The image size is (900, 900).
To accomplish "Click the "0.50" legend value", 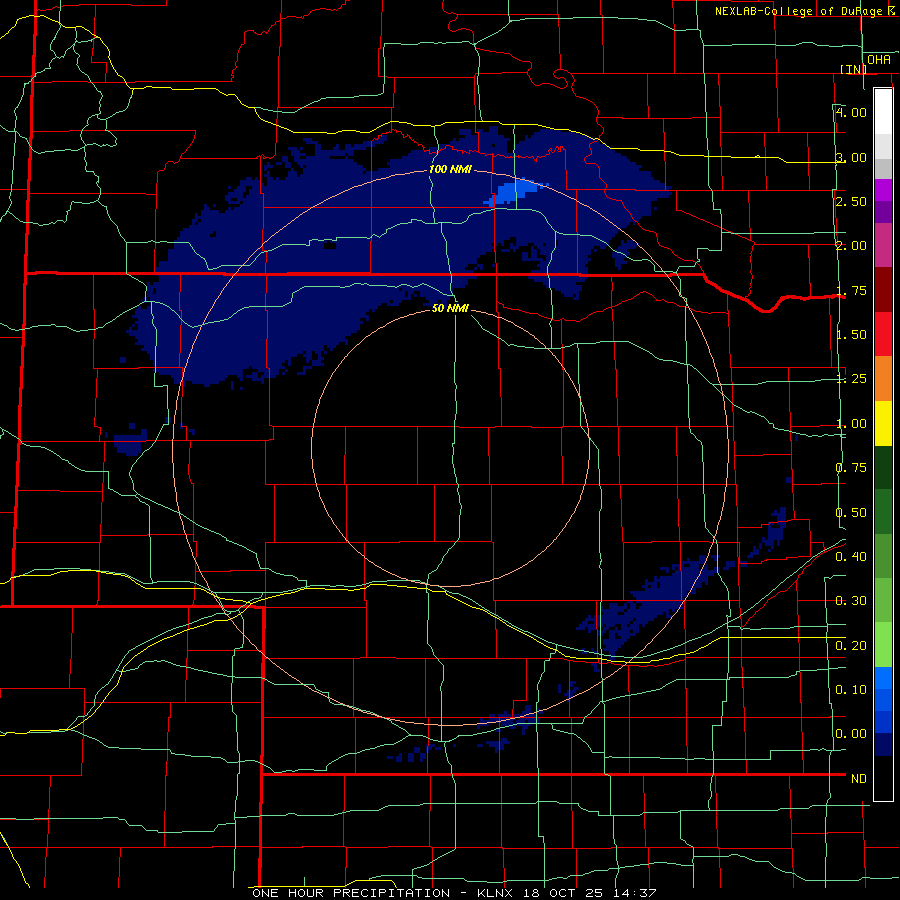I will coord(851,513).
